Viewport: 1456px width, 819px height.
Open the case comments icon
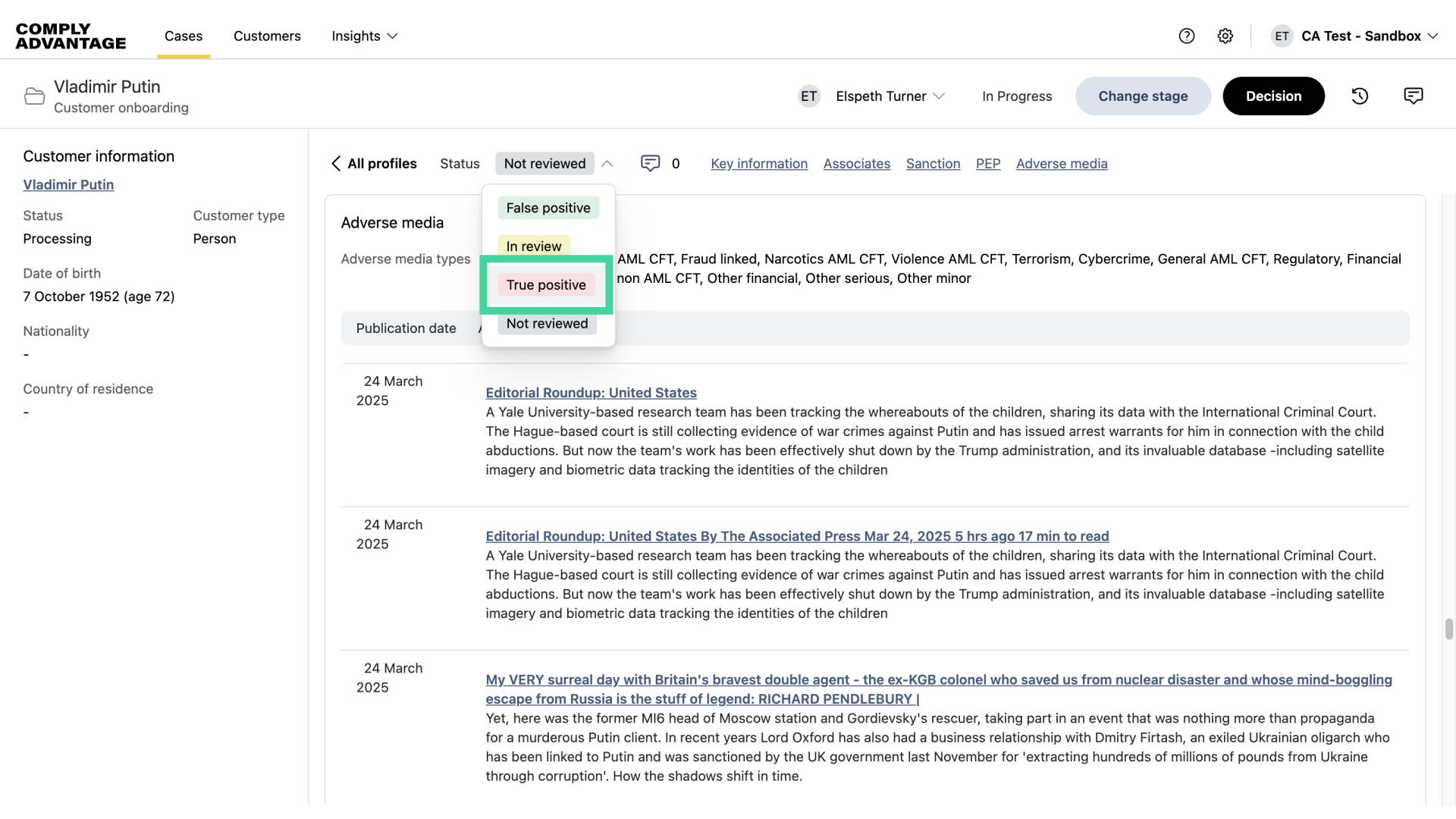[x=1414, y=96]
